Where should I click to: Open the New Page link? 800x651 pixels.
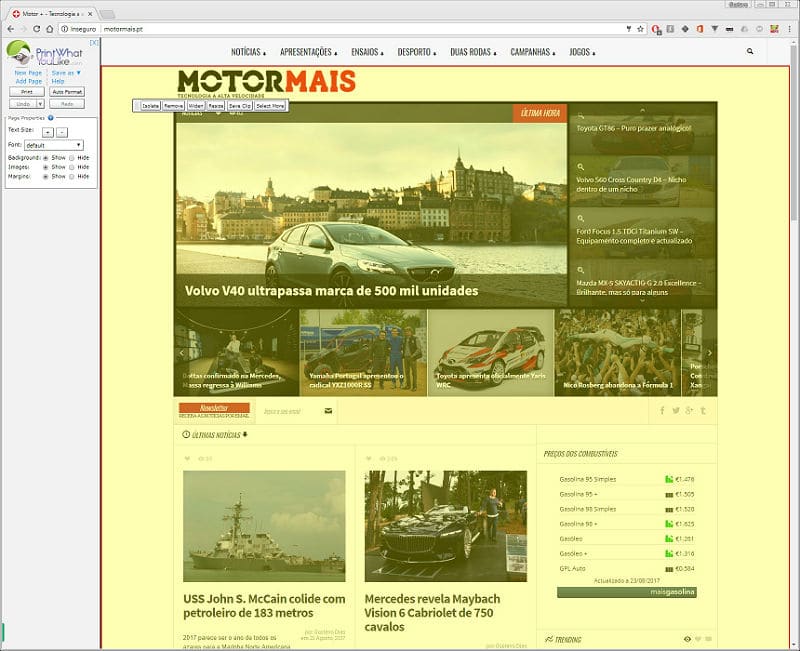[x=28, y=73]
